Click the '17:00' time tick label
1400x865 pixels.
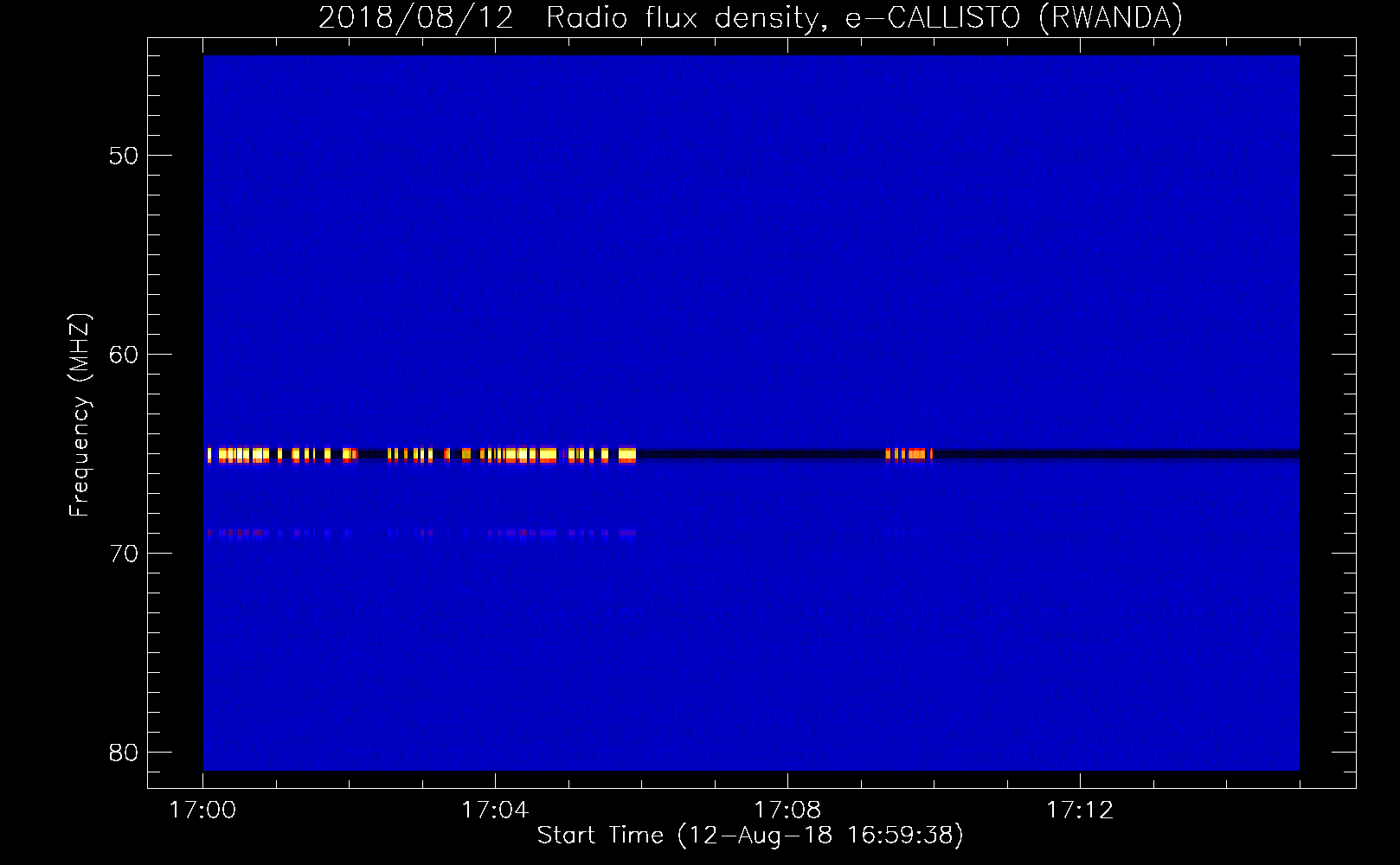point(202,811)
